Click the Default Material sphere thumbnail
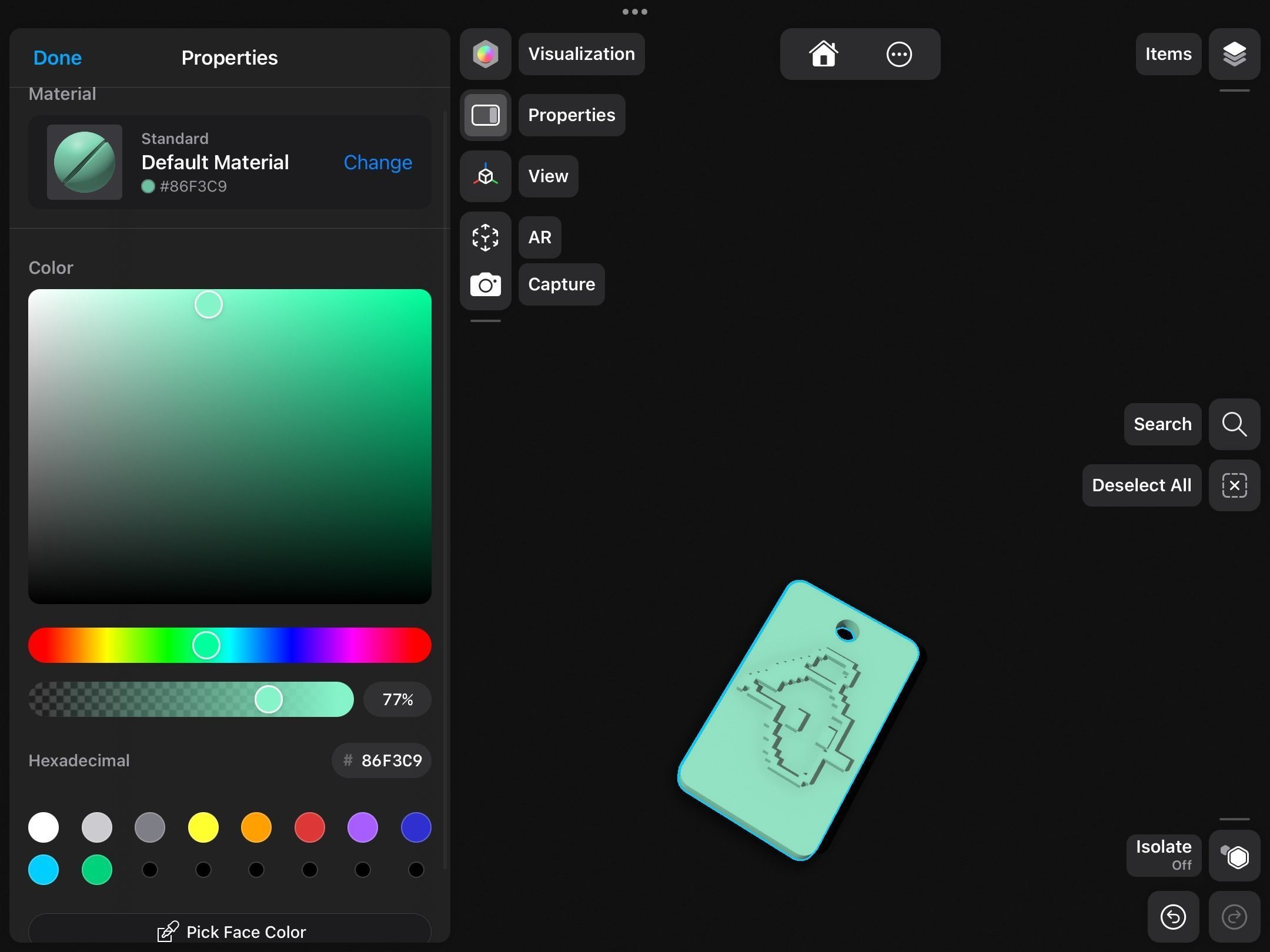Image resolution: width=1270 pixels, height=952 pixels. pos(85,162)
